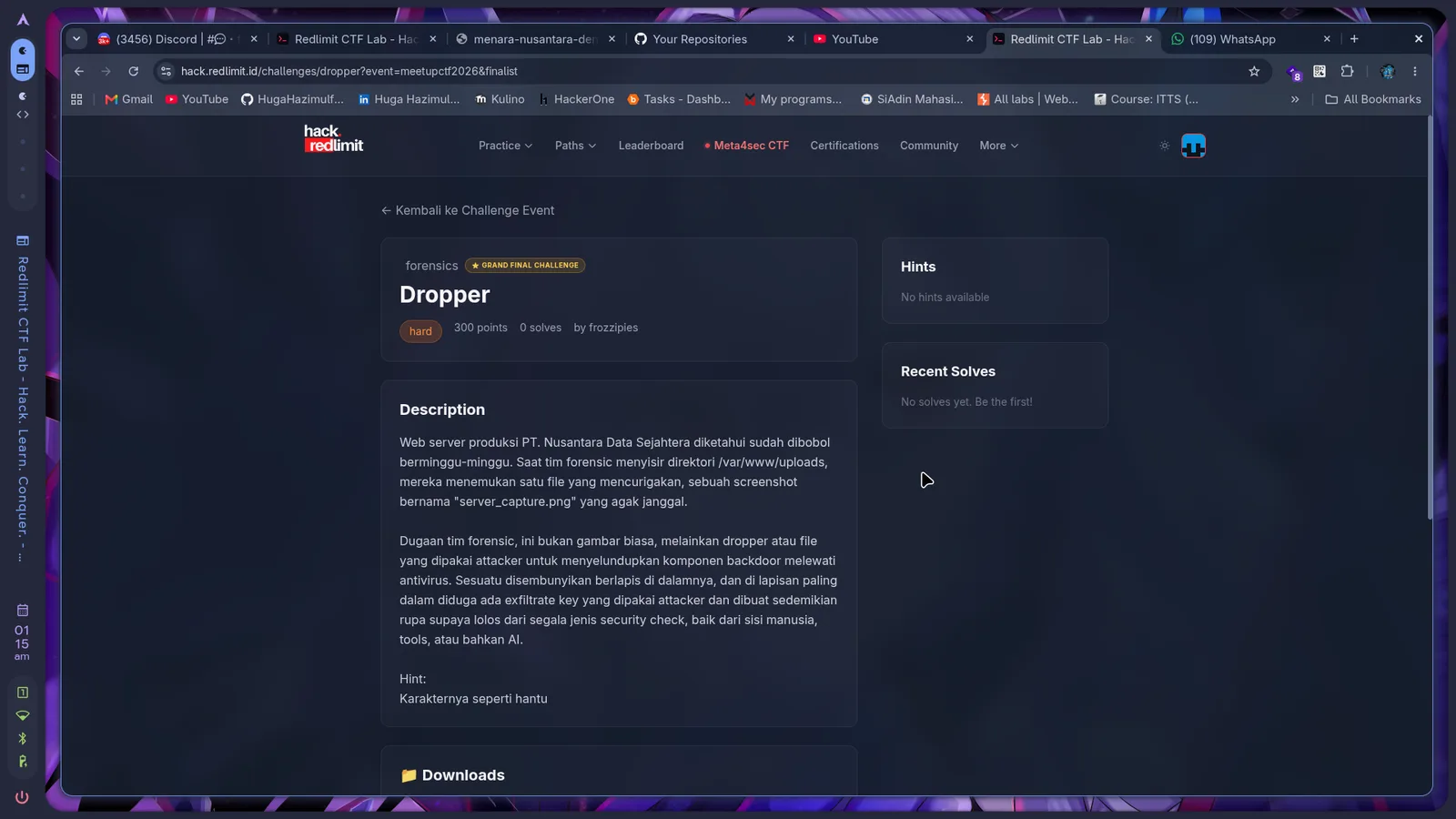This screenshot has width=1456, height=819.
Task: Click the hack redlimit logo
Action: pyautogui.click(x=333, y=138)
